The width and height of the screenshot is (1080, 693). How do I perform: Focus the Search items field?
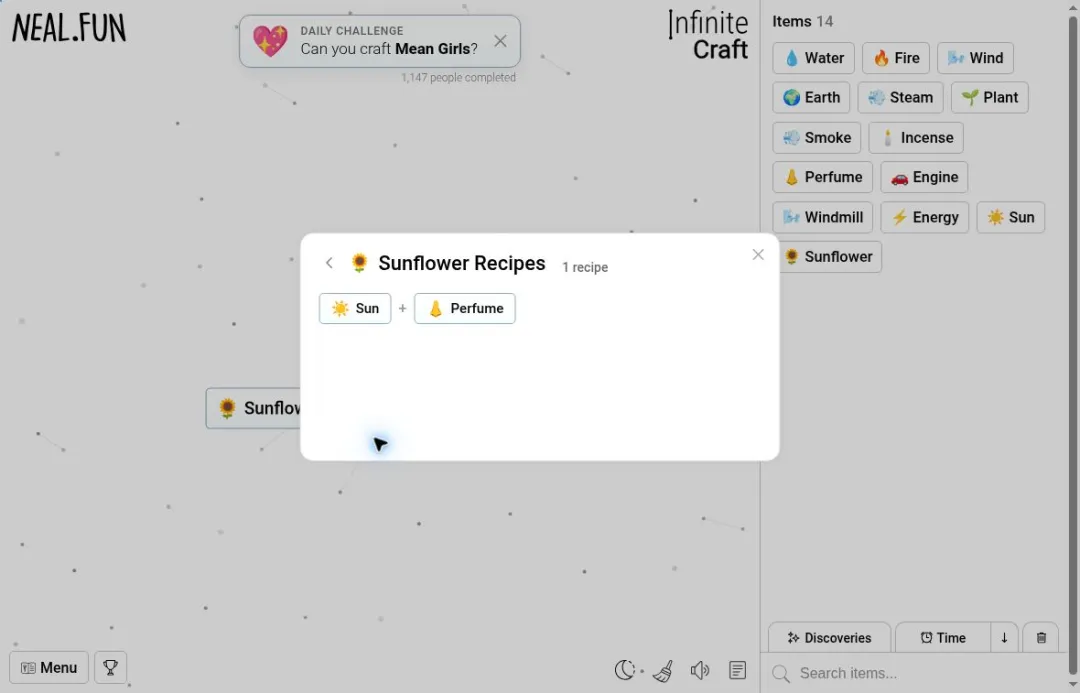tap(916, 673)
